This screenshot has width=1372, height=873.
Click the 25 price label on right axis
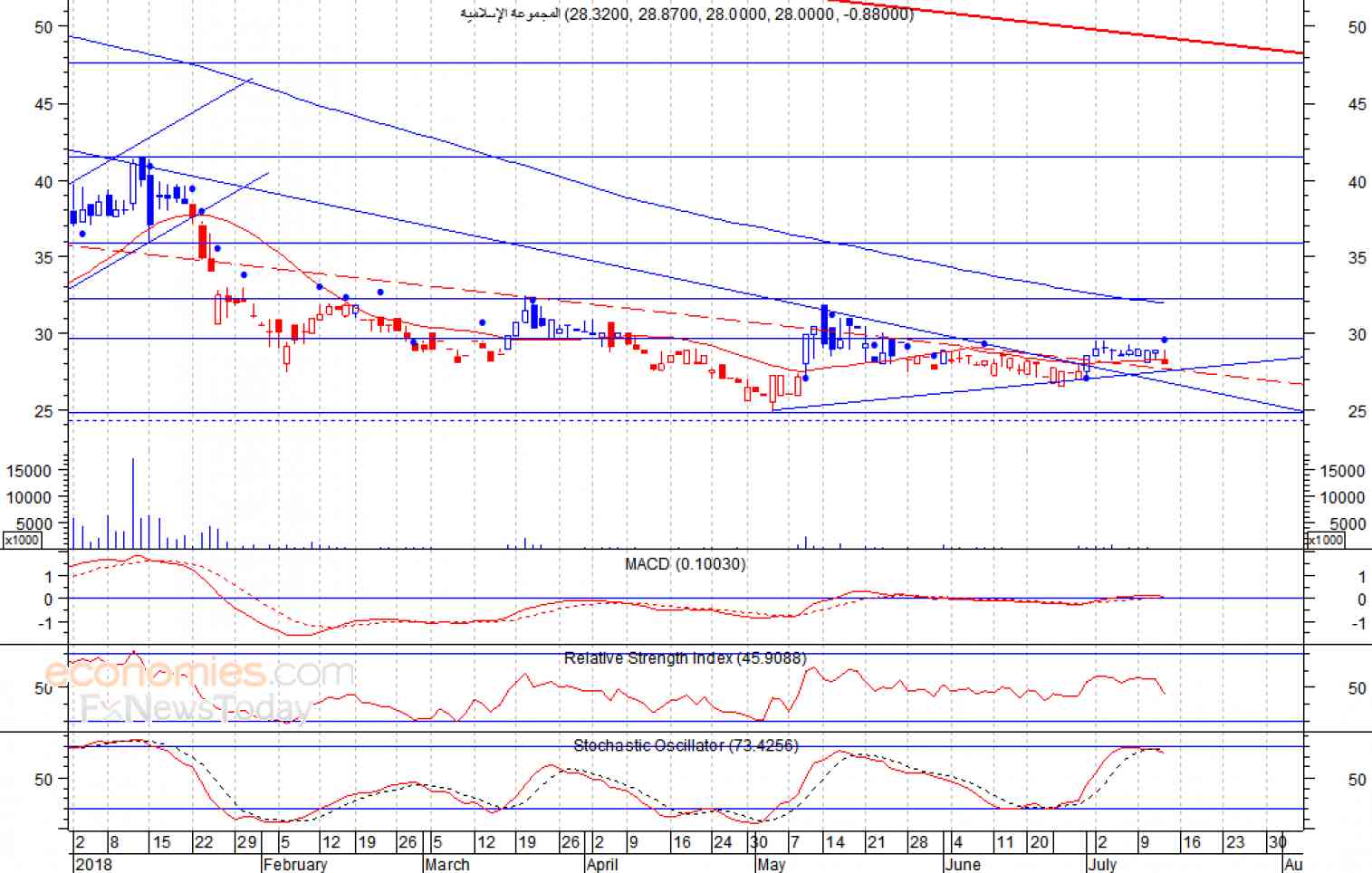coord(1357,411)
